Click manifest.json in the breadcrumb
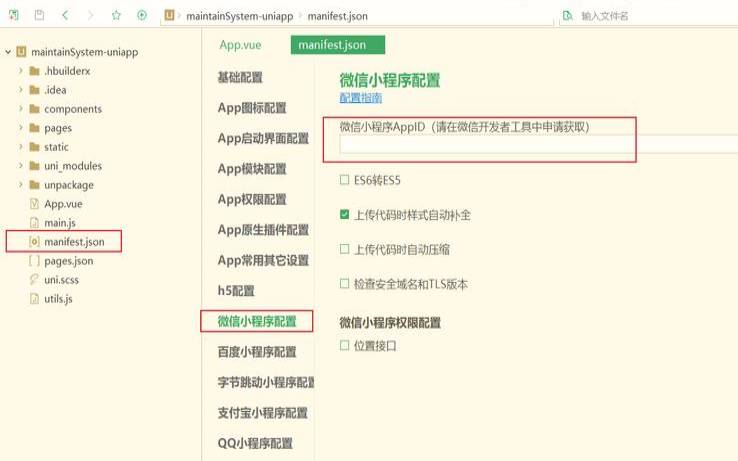 [337, 16]
